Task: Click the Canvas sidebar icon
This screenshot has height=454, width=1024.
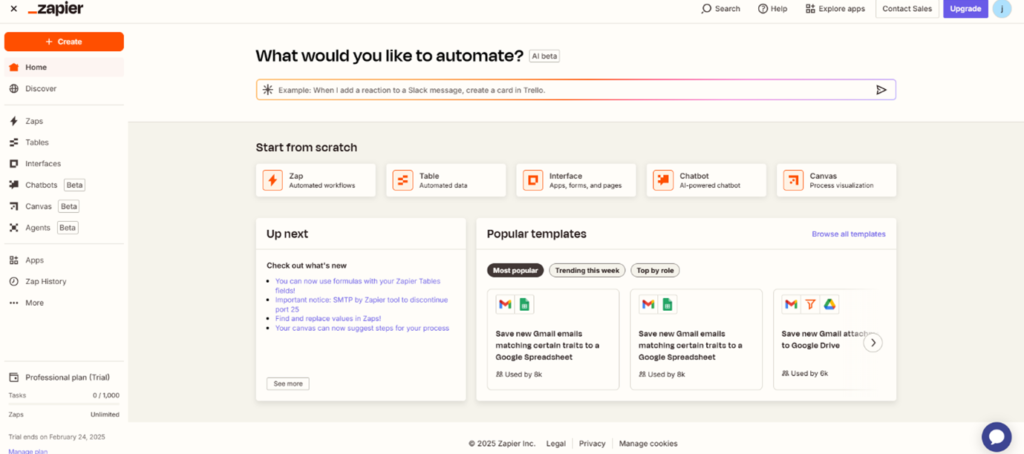Action: pyautogui.click(x=14, y=206)
